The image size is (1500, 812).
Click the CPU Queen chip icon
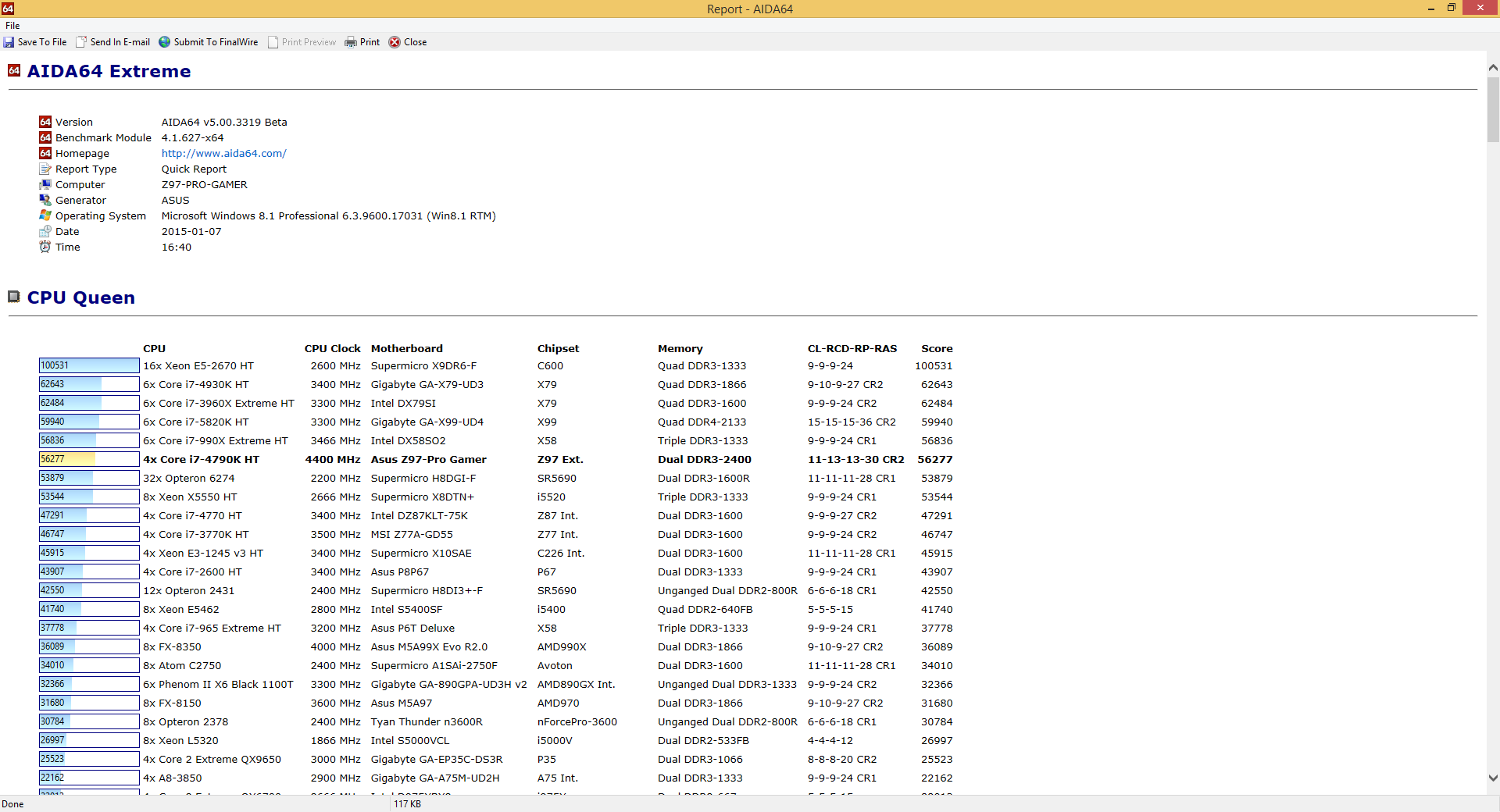[14, 297]
